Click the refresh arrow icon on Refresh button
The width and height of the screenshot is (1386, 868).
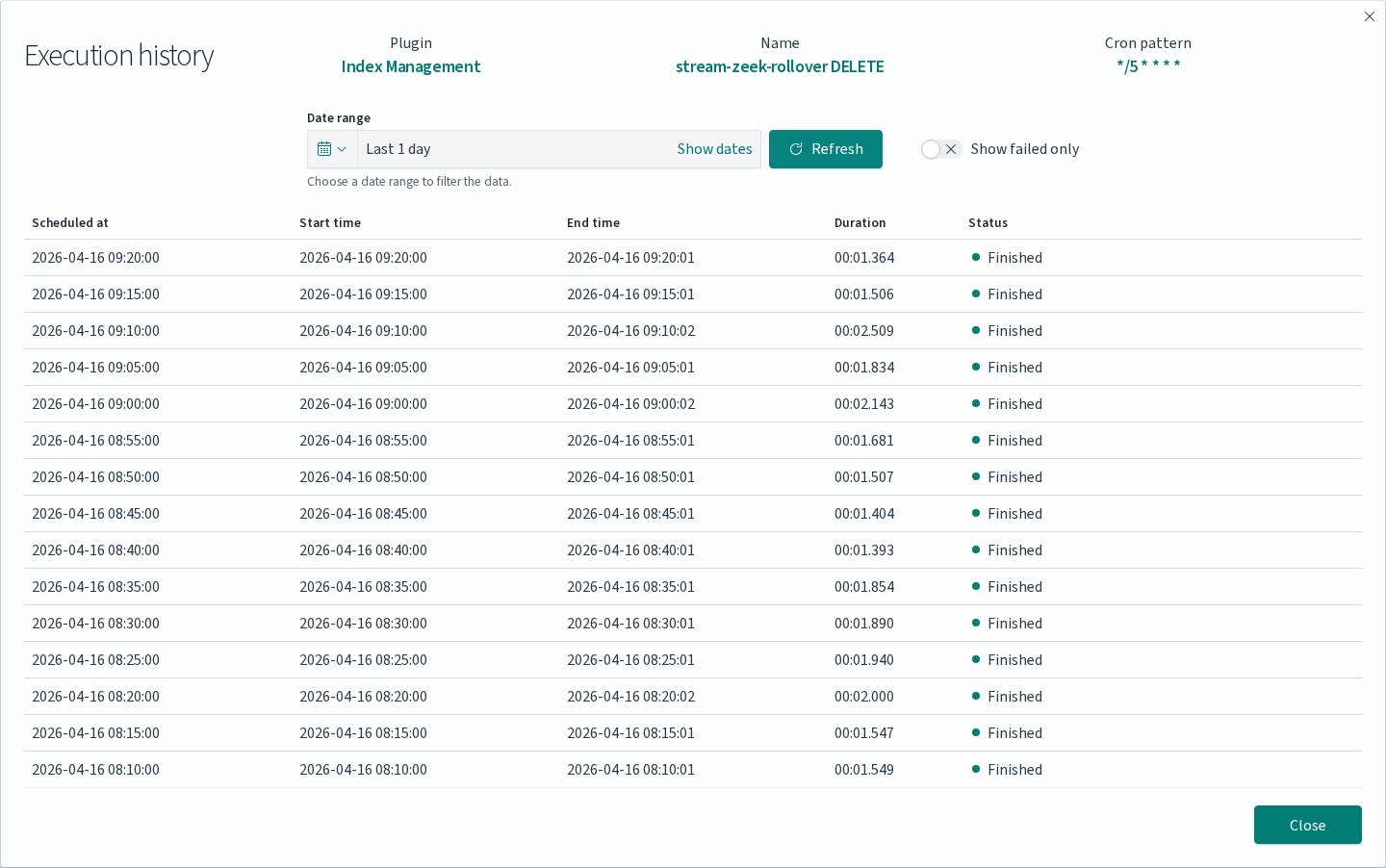point(795,148)
